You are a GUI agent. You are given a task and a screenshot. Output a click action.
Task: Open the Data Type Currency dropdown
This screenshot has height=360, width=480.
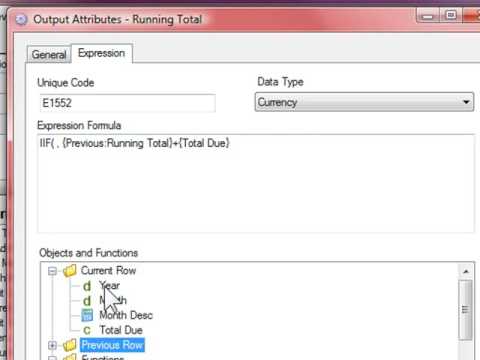click(x=364, y=102)
